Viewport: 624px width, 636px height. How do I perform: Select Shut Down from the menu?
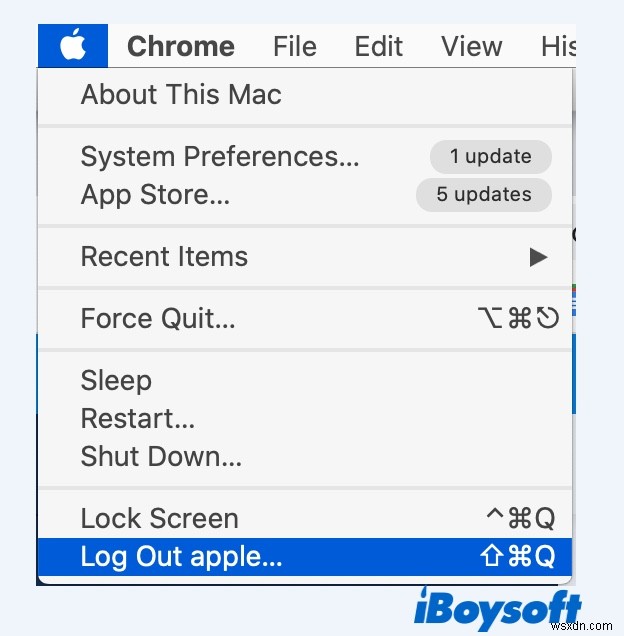pos(161,456)
